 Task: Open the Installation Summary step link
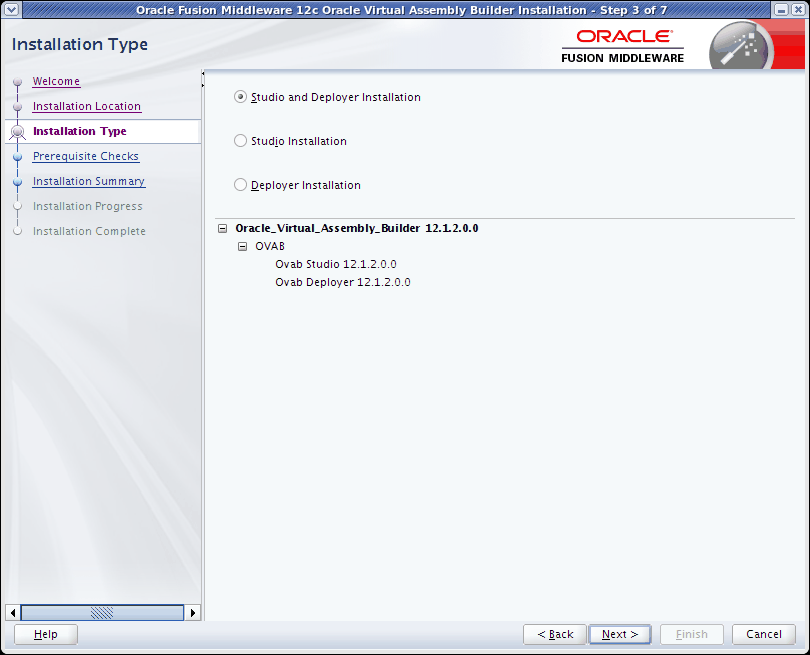[89, 181]
